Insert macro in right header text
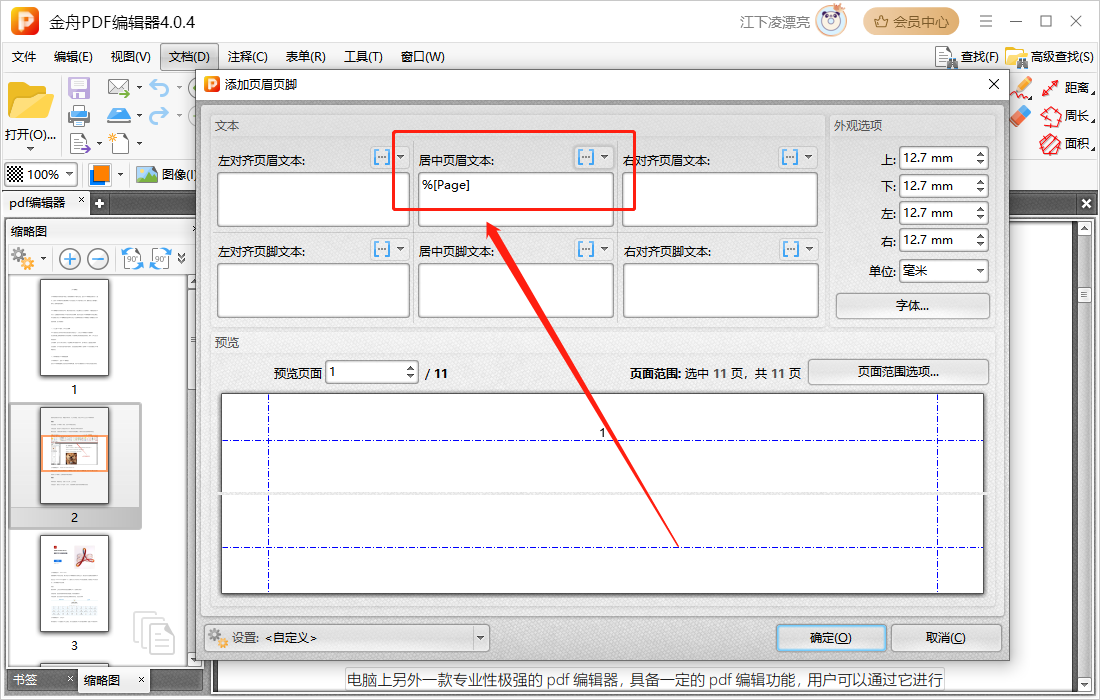1100x700 pixels. pyautogui.click(x=790, y=157)
